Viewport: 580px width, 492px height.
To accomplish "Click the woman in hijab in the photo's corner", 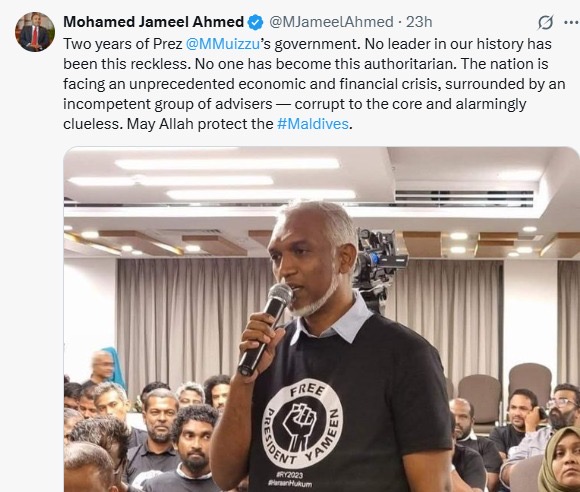I will [x=560, y=459].
